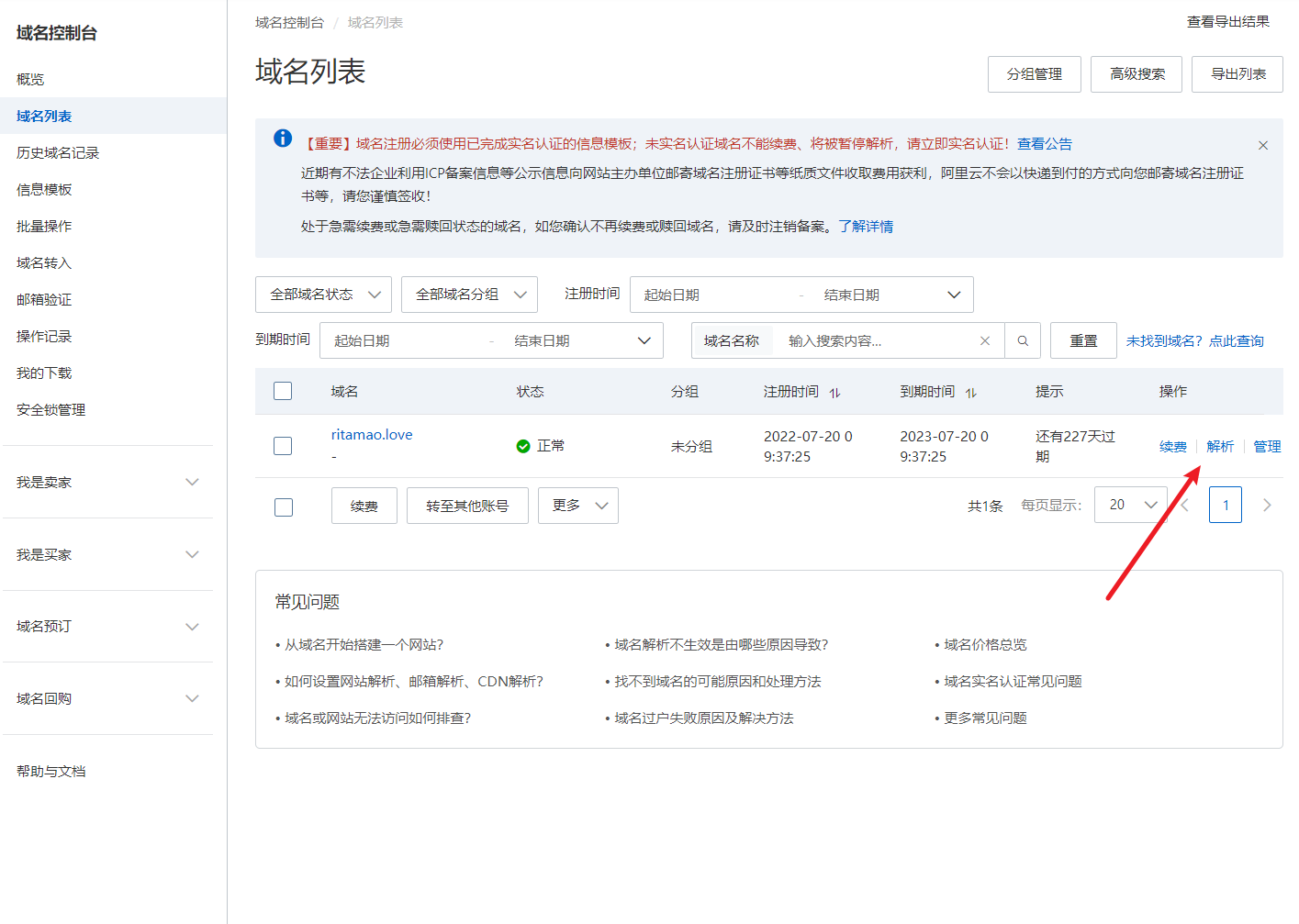The image size is (1299, 924).
Task: Open the 到期时间 date range picker
Action: [x=491, y=340]
